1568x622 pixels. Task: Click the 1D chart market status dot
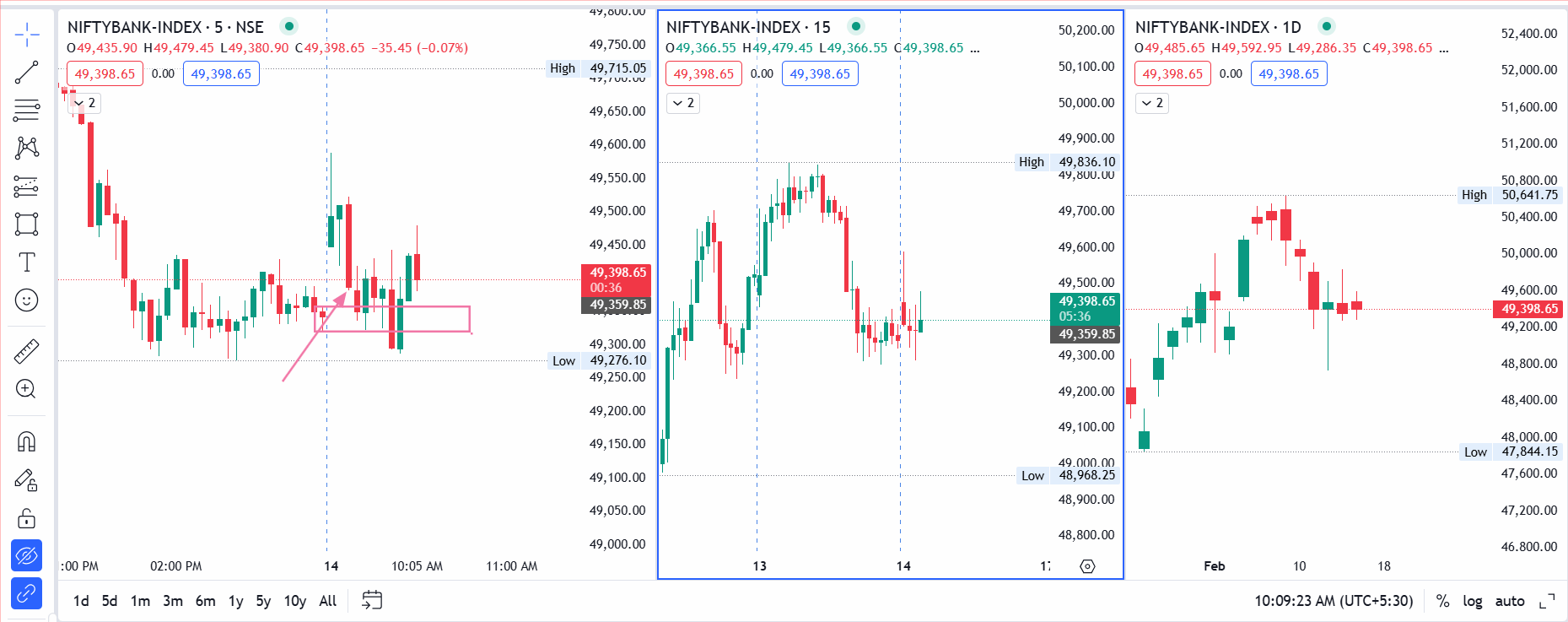coord(1327,26)
